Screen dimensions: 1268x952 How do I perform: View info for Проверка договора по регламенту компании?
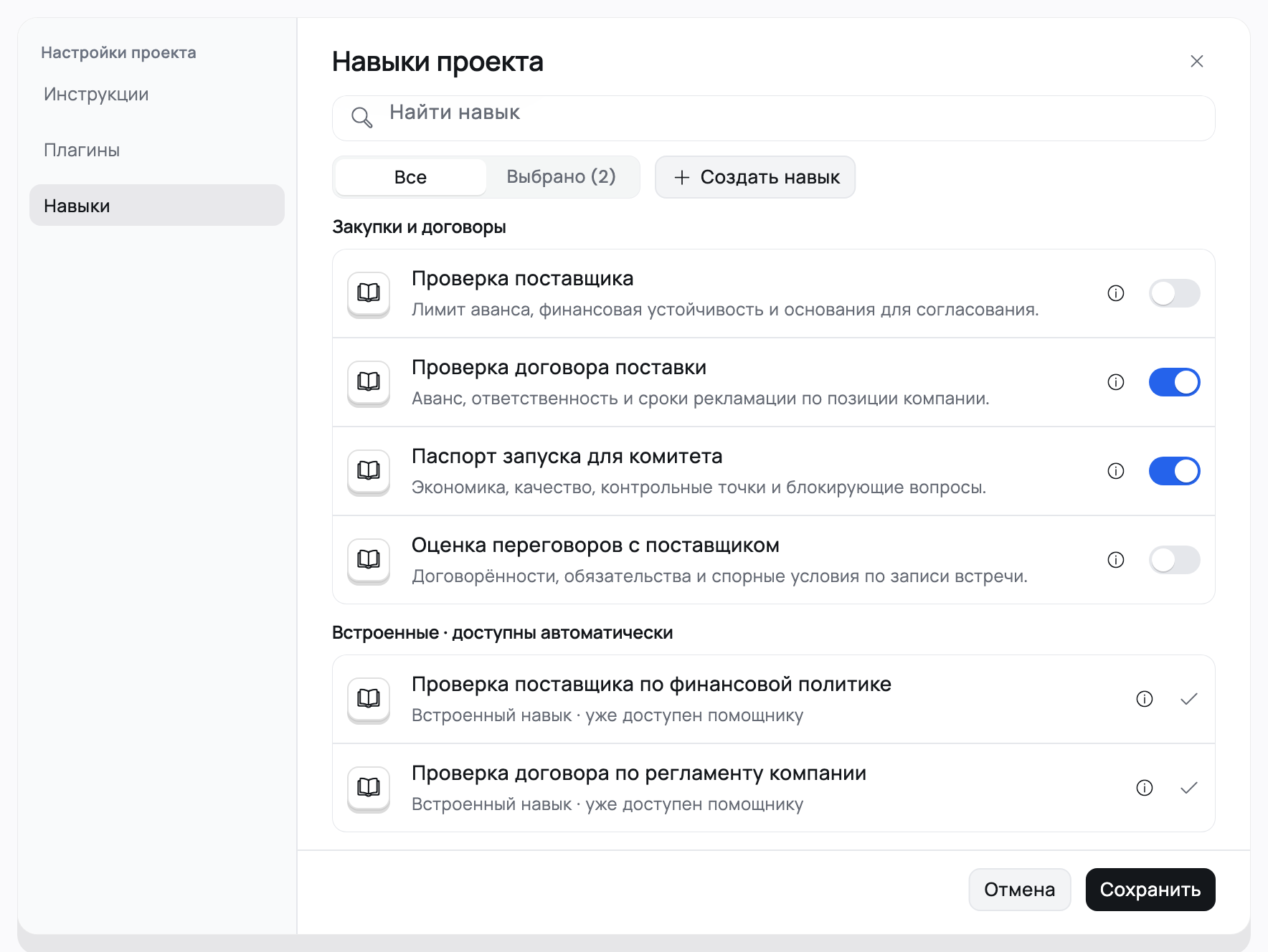pos(1145,788)
